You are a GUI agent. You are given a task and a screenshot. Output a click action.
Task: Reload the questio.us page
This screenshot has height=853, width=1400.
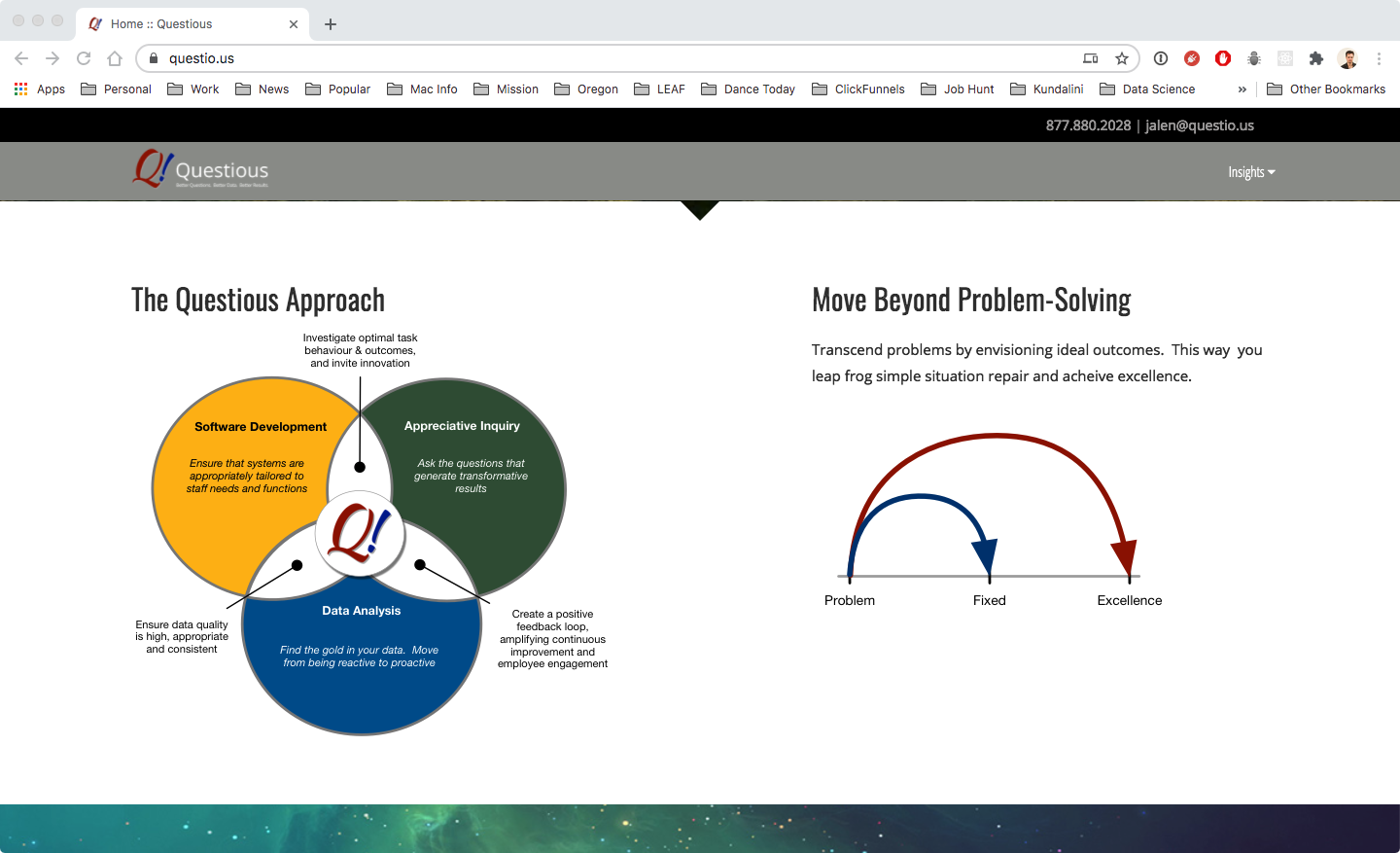pos(84,58)
